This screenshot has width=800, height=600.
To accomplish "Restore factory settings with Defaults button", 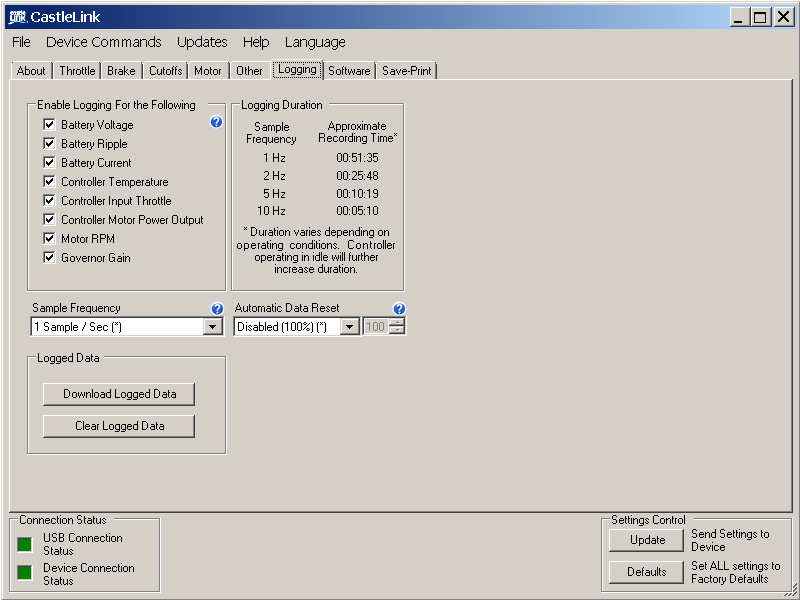I will (x=647, y=572).
